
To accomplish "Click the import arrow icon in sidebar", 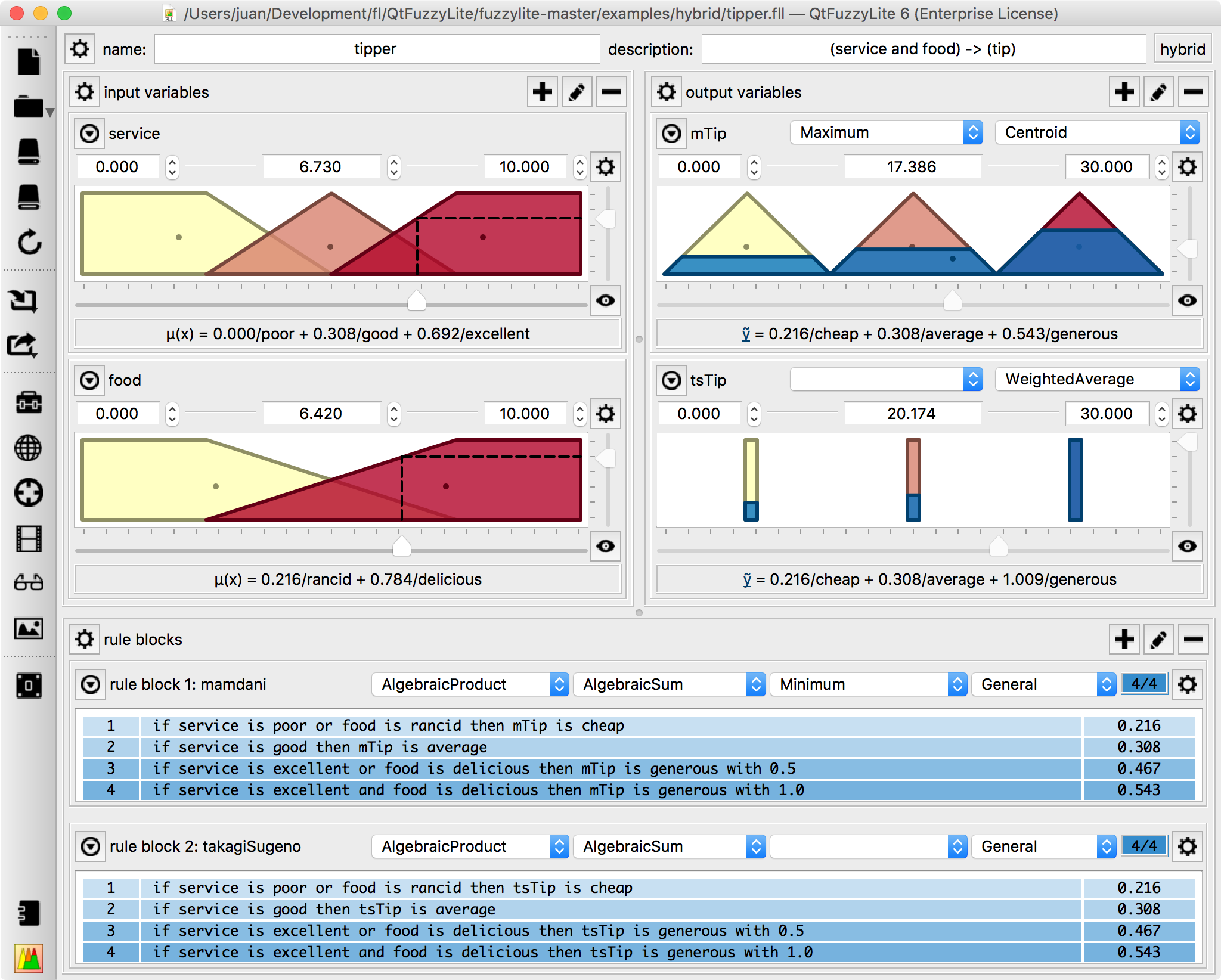I will click(24, 300).
